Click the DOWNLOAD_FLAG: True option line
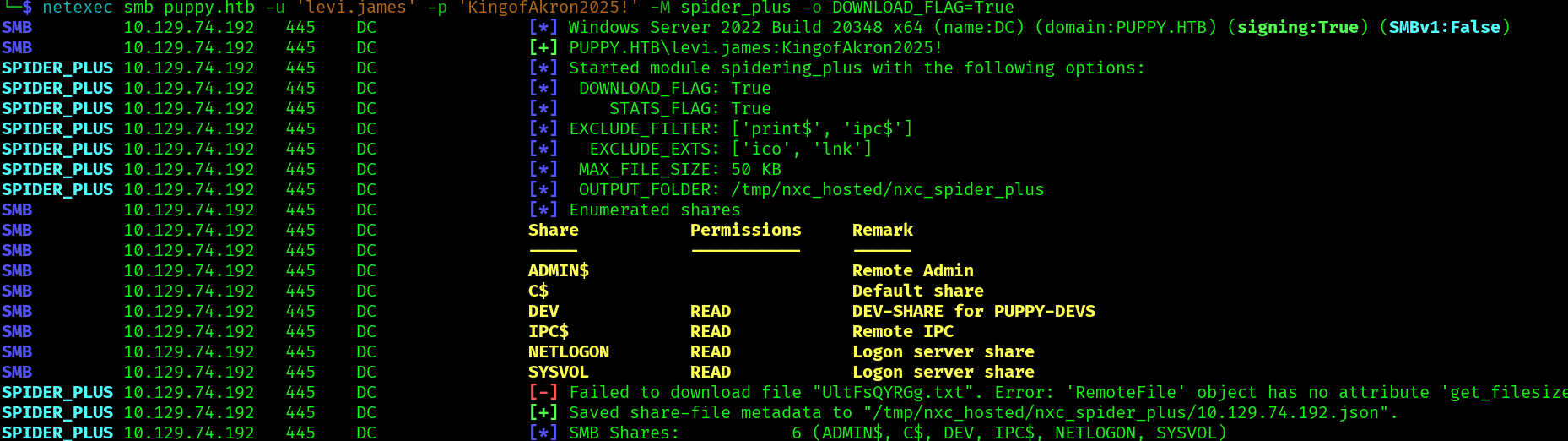This screenshot has width=1568, height=441. coord(674,88)
